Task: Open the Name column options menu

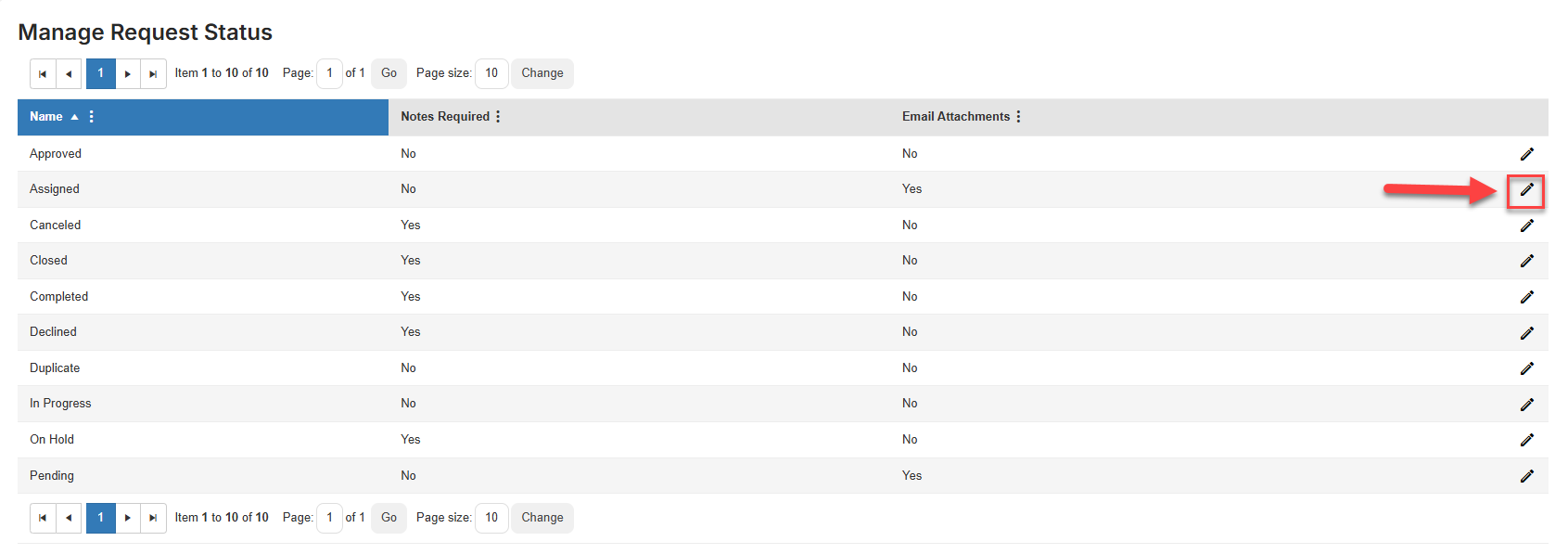Action: click(91, 117)
